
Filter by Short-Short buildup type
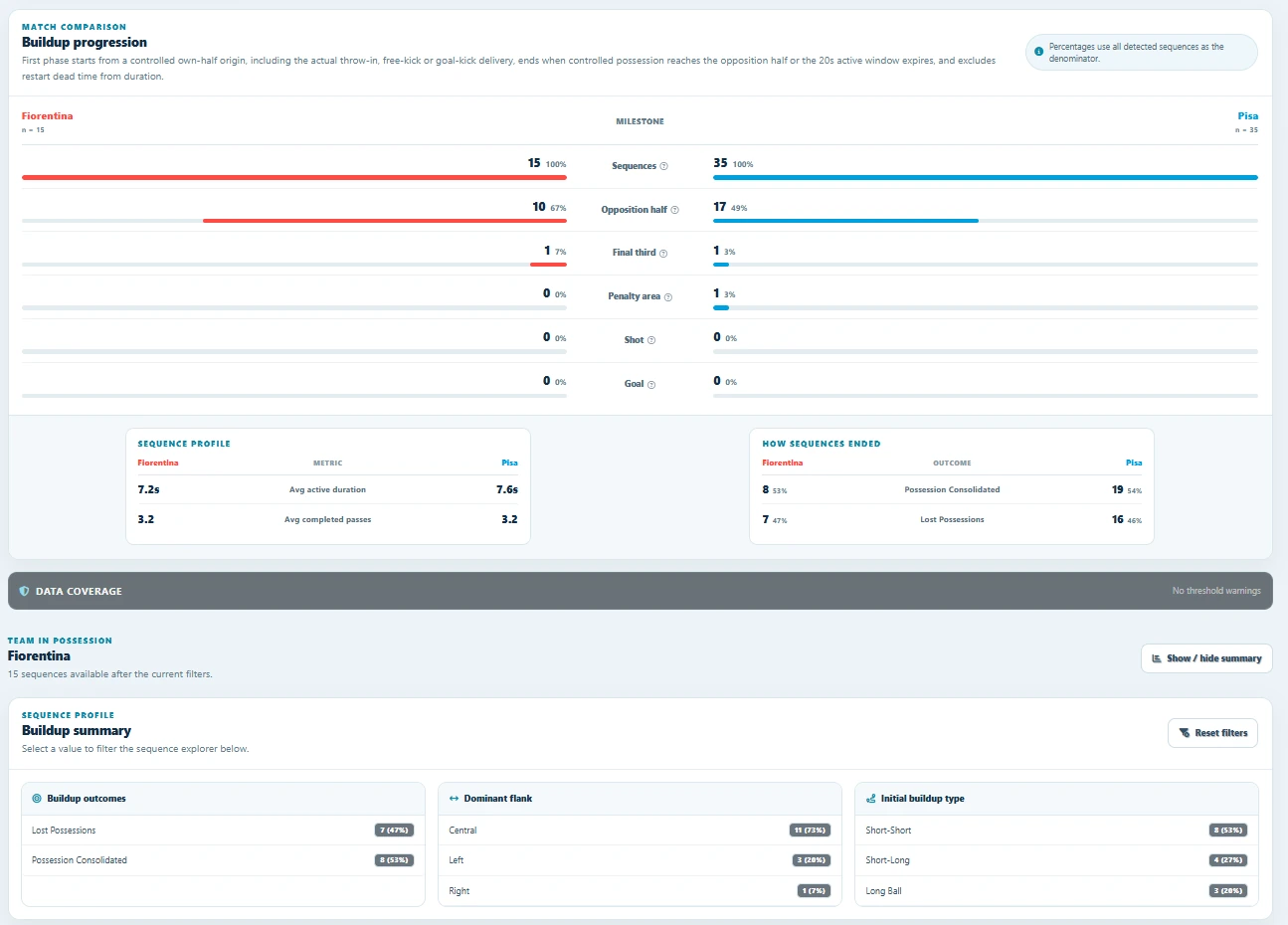pos(1056,831)
